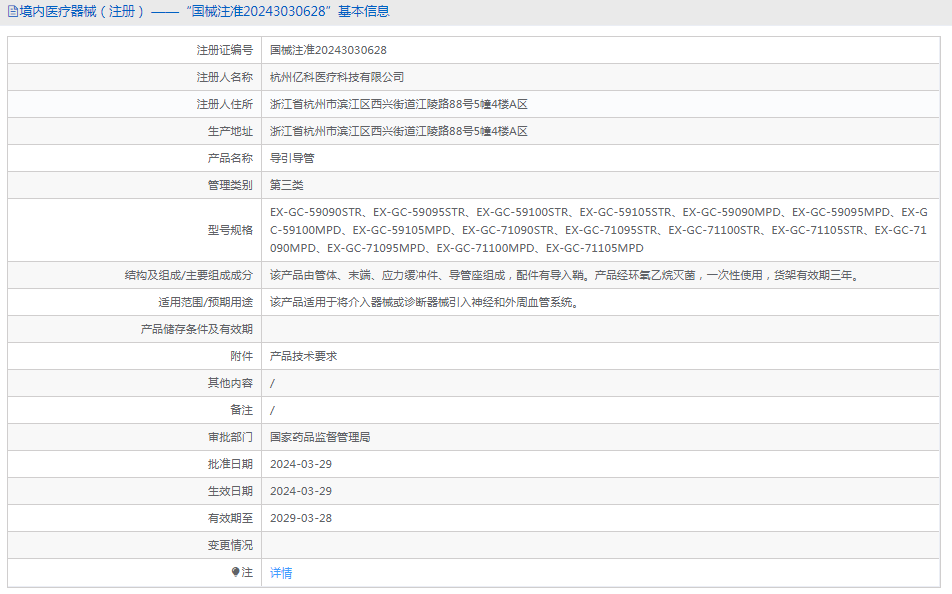The image size is (952, 594).
Task: Select registration number 国械注准20243030628 value
Action: click(x=328, y=50)
